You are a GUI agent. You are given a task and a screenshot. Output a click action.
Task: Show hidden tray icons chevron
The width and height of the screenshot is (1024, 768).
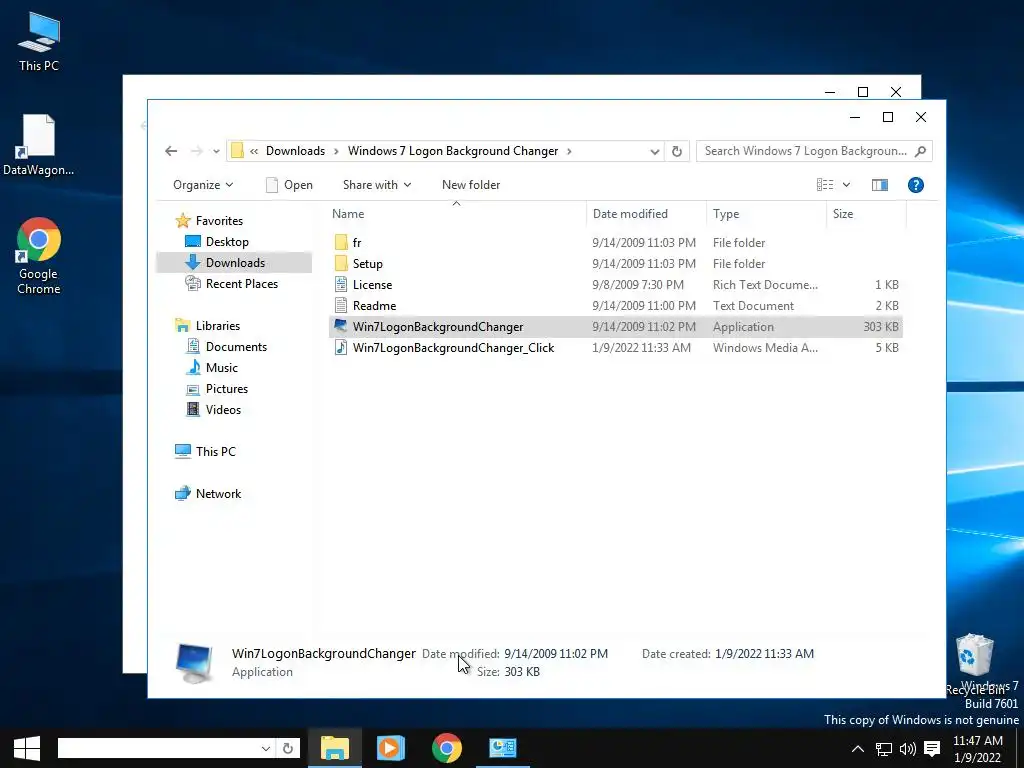(x=858, y=749)
